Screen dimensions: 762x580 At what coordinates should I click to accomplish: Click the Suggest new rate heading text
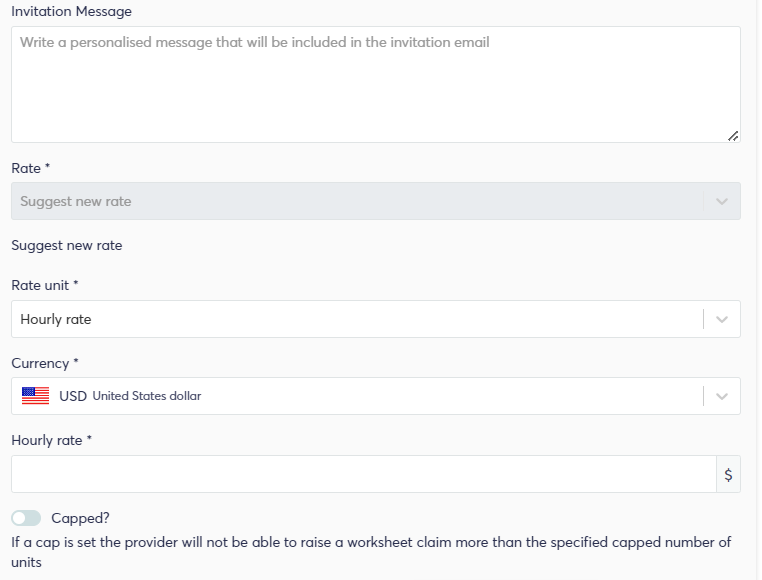[x=67, y=246]
